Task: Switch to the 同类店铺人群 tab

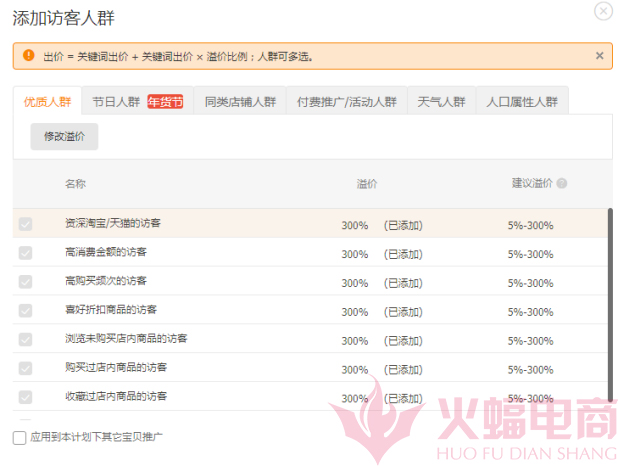Action: pos(239,101)
